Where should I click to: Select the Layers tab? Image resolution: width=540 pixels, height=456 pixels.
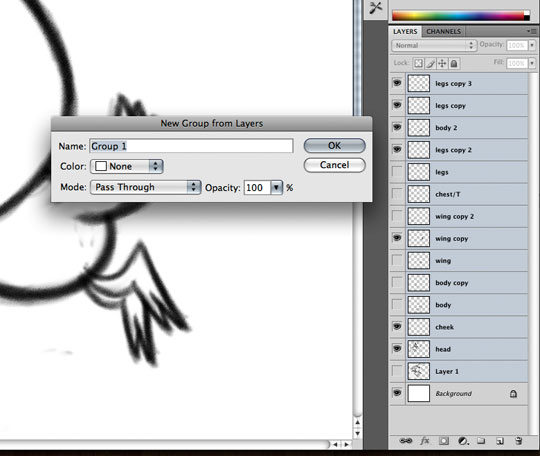point(405,31)
